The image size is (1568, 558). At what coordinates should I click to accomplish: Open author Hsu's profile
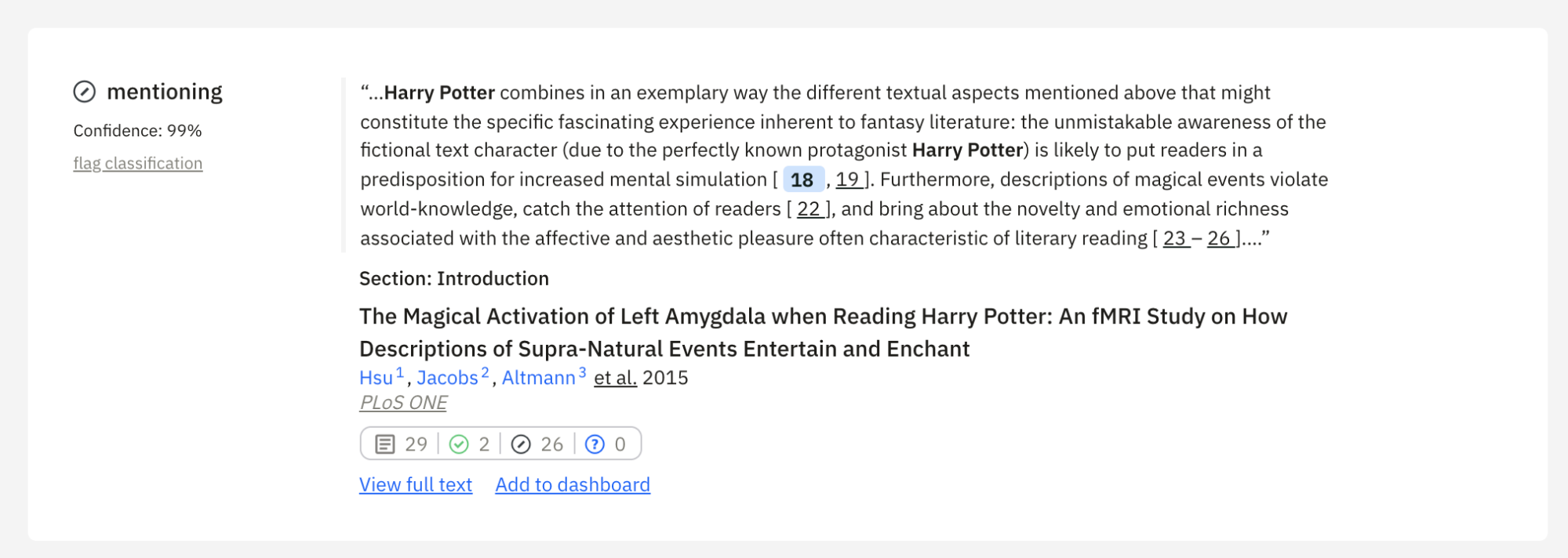pos(376,378)
